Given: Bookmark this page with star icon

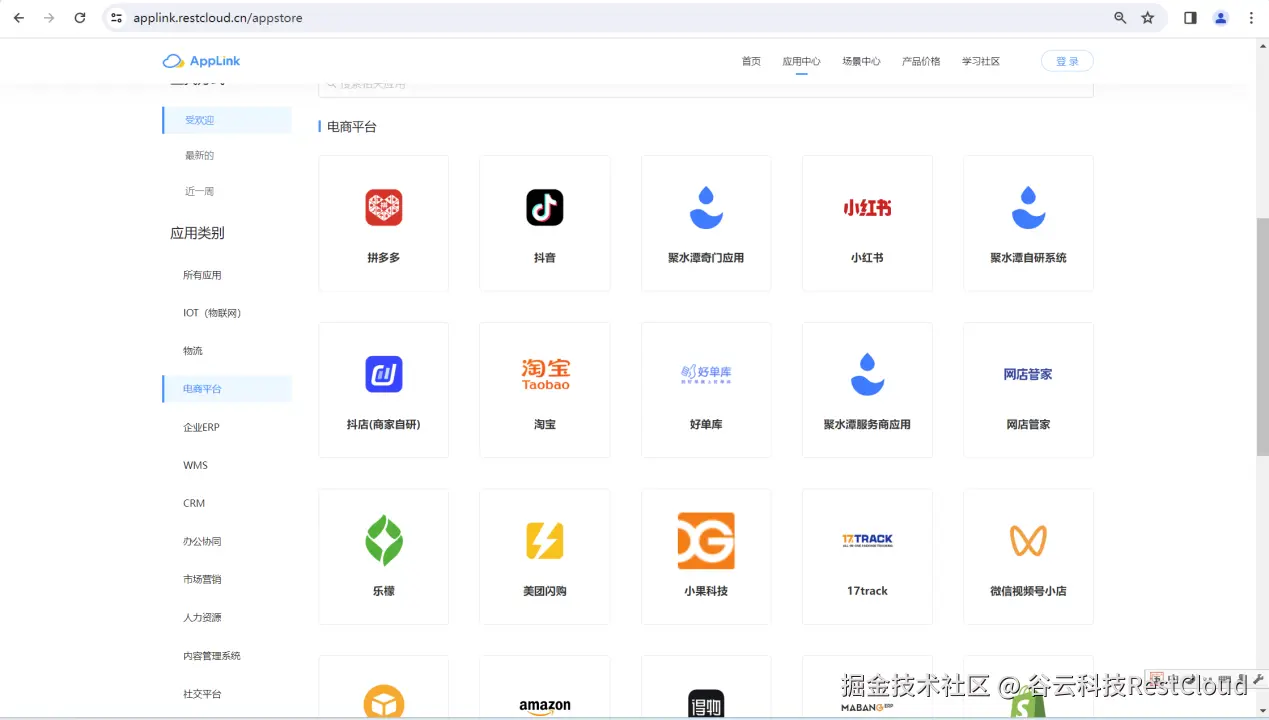Looking at the screenshot, I should 1148,18.
